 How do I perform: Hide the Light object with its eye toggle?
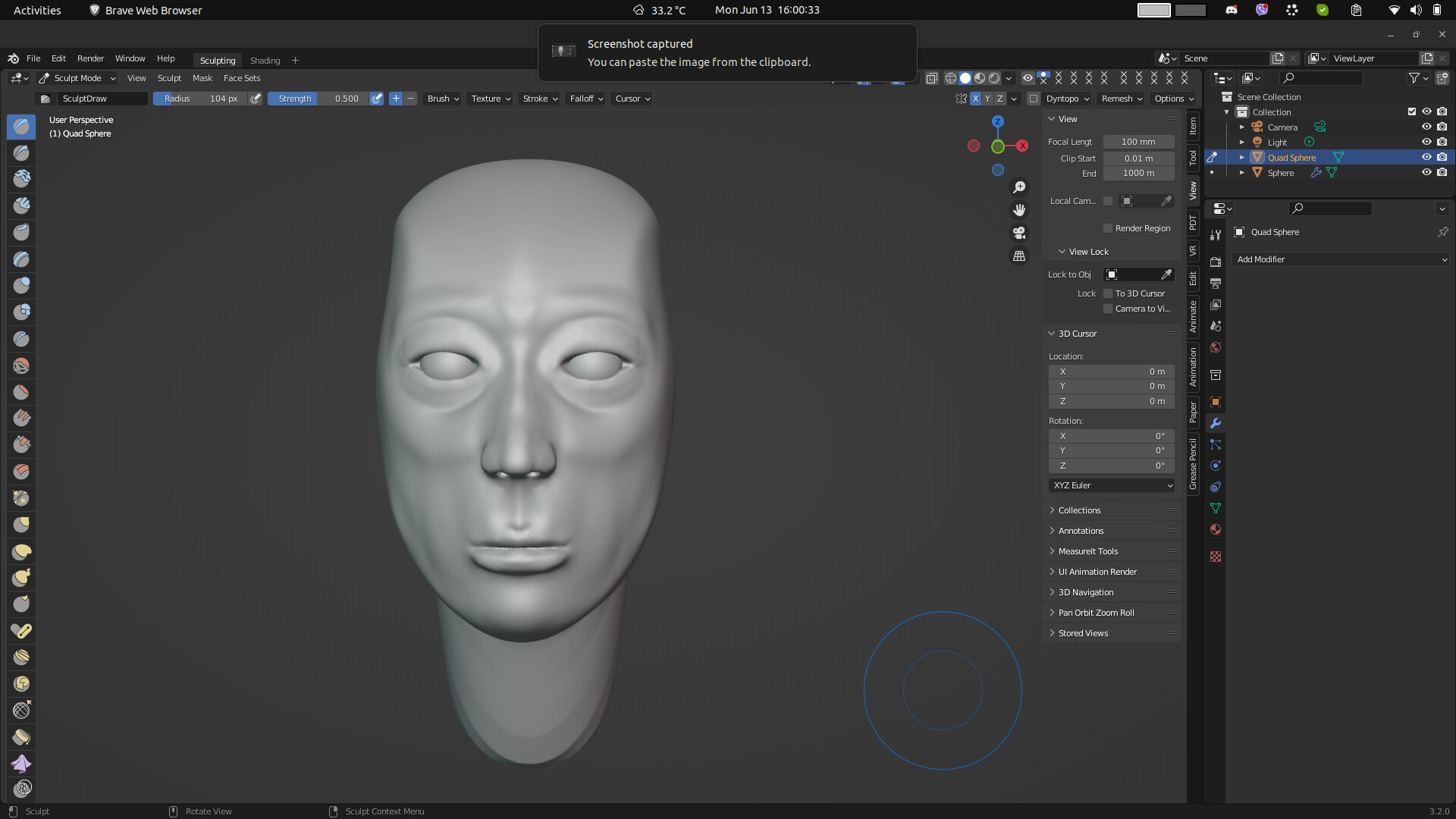click(1426, 142)
